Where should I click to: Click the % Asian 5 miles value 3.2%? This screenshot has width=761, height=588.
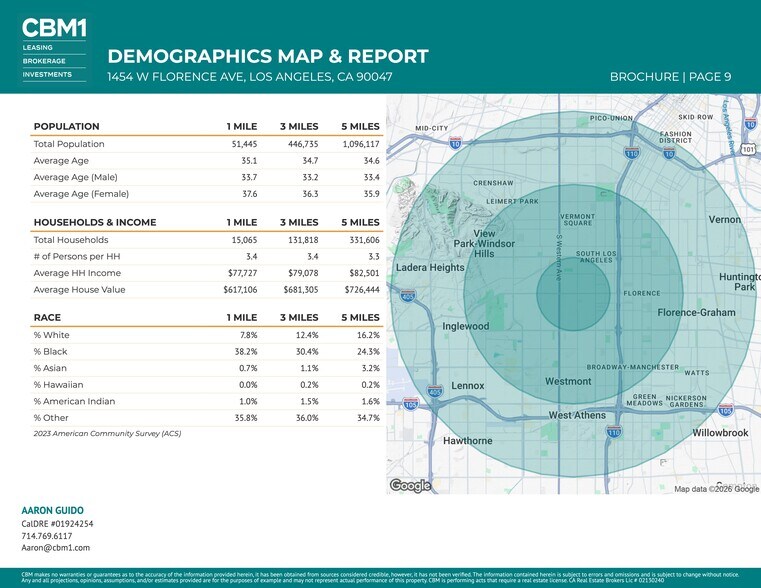(370, 368)
